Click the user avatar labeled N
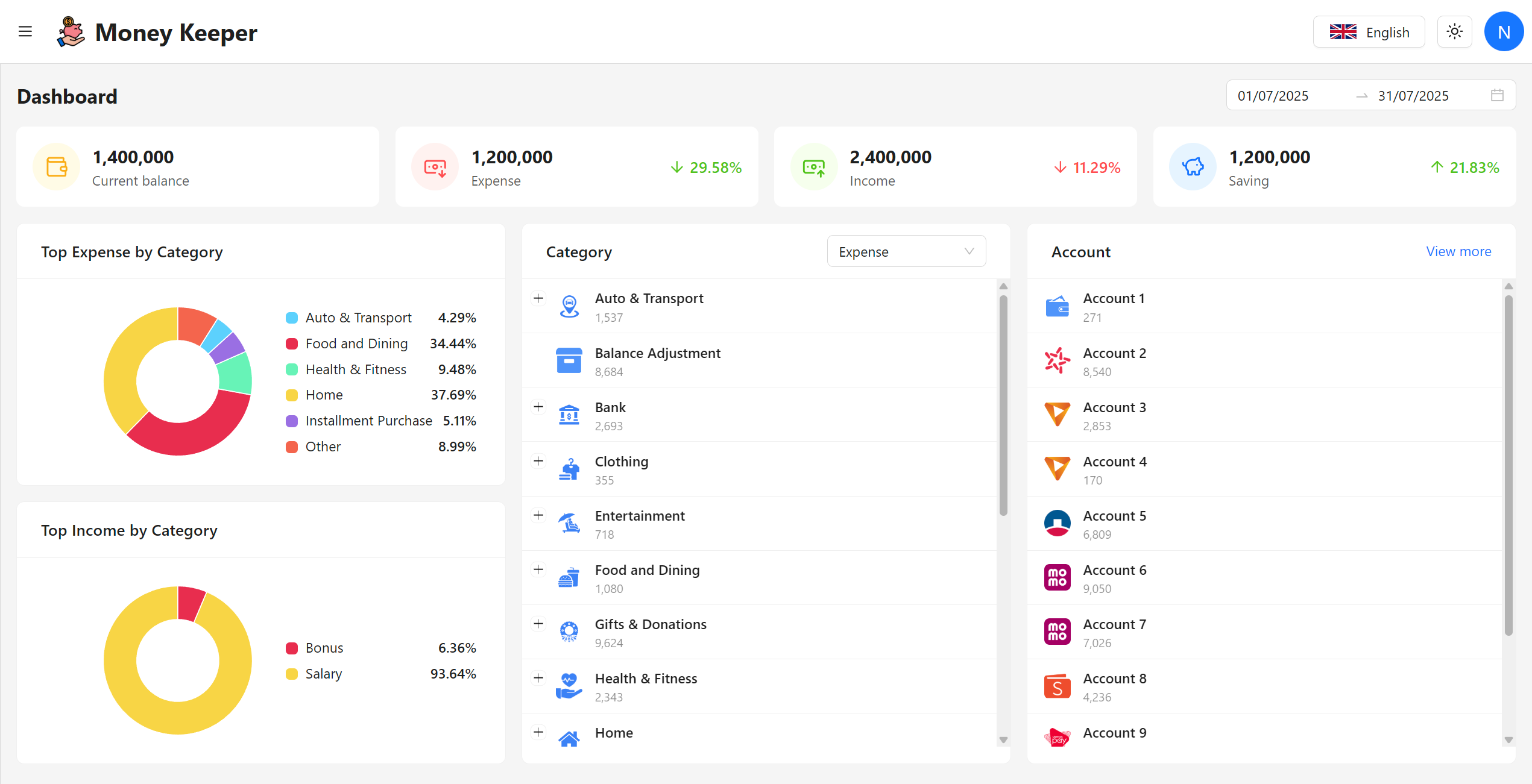The image size is (1532, 784). [x=1504, y=31]
